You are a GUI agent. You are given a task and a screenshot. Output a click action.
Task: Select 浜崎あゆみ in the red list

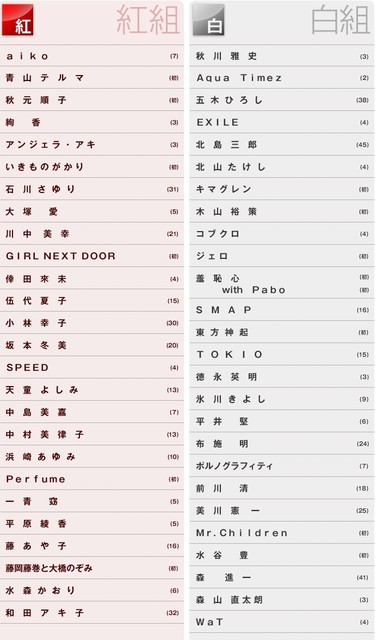coord(92,457)
